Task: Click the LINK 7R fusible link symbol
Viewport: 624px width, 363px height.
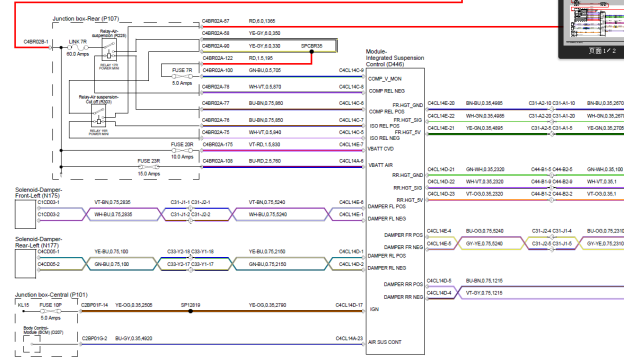Action: (x=78, y=47)
